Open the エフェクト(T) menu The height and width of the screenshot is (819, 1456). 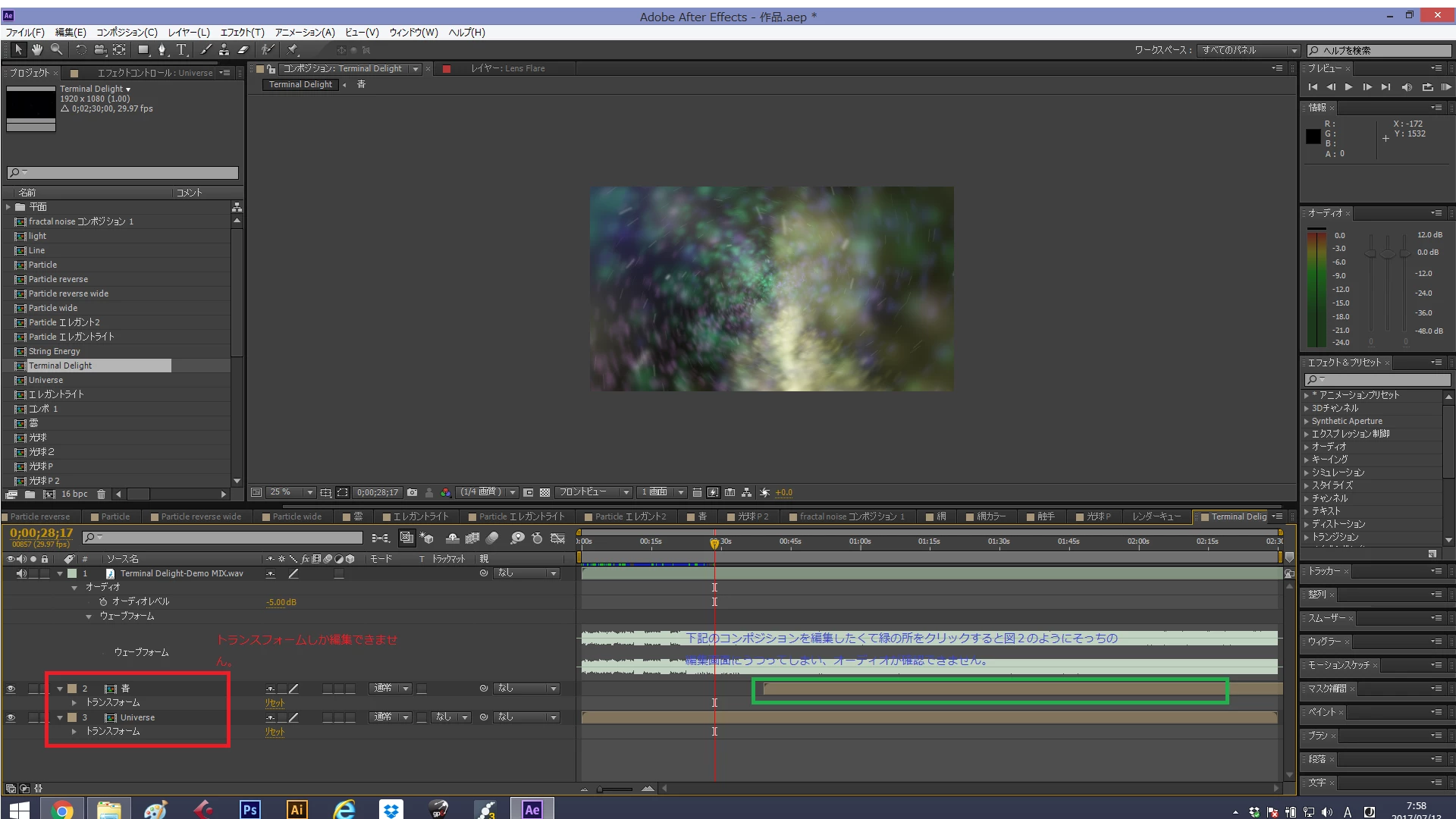[242, 33]
